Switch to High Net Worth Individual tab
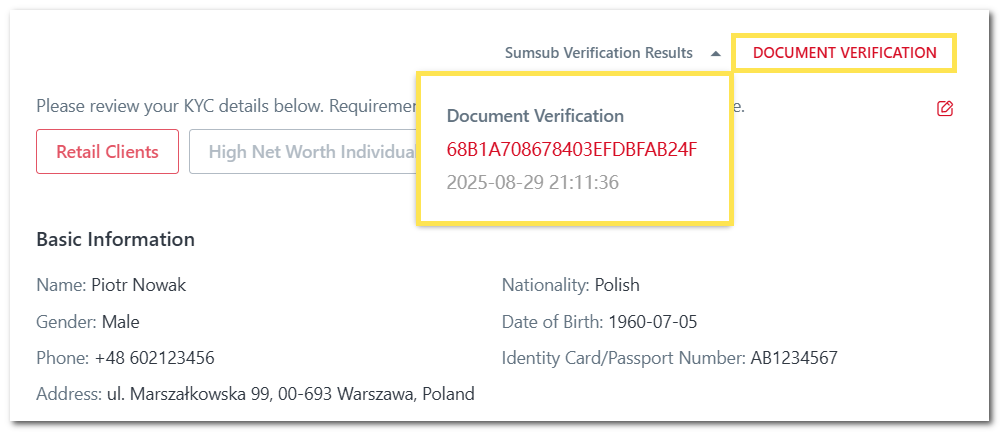Screen dimensions: 1000x432 point(310,152)
